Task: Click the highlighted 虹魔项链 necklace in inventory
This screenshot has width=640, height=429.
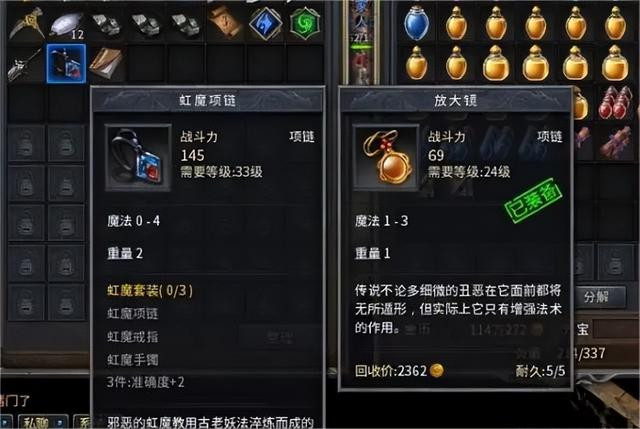Action: [x=66, y=64]
